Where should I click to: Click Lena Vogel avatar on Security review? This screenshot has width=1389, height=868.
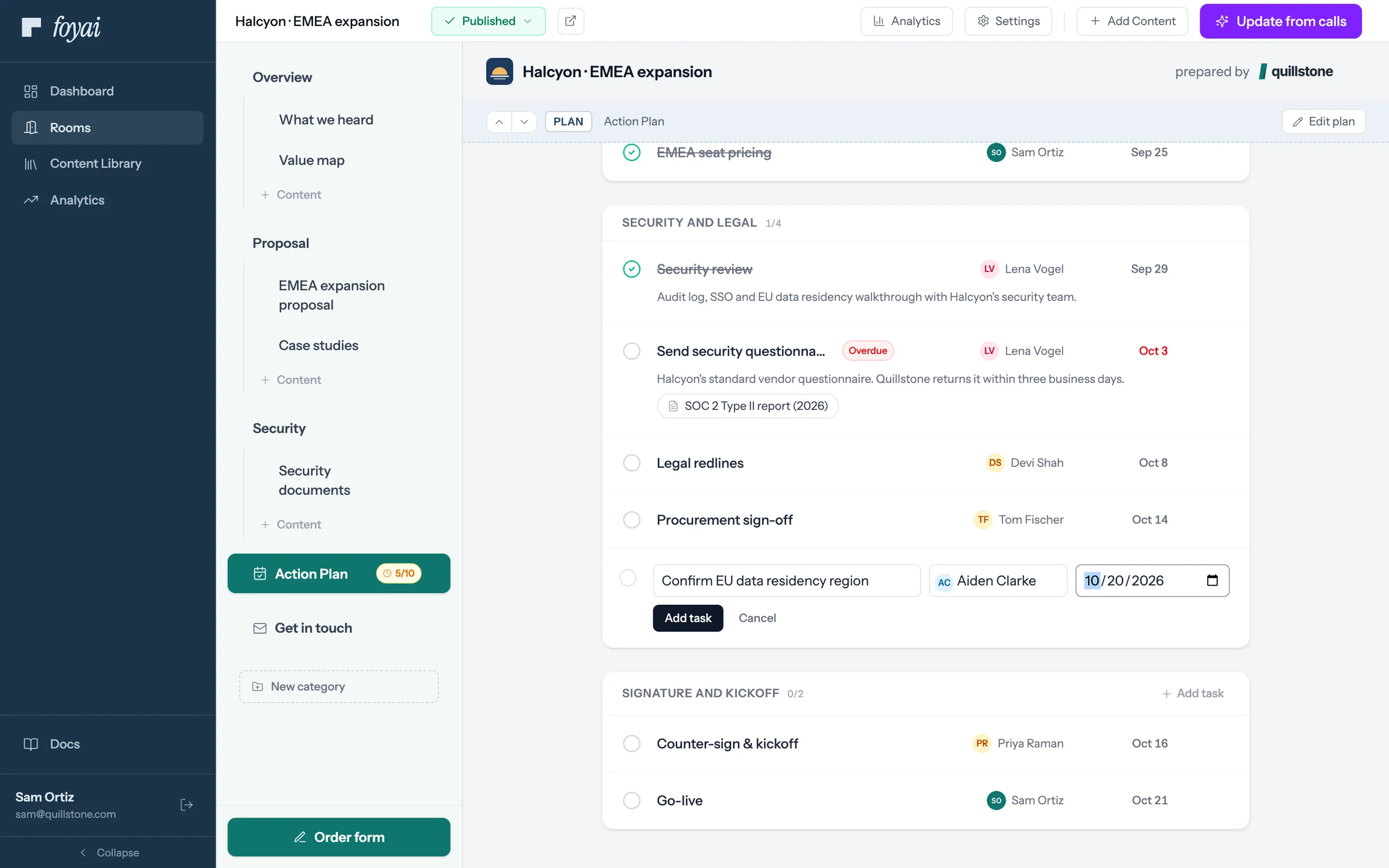[x=989, y=269]
